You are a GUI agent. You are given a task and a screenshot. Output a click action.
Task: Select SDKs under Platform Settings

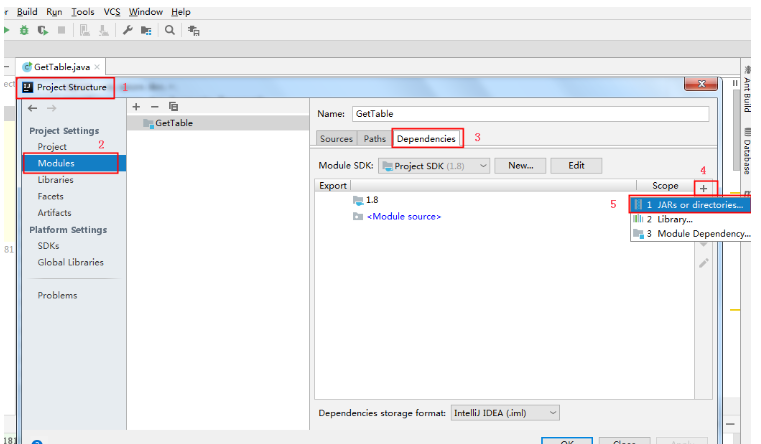point(49,246)
